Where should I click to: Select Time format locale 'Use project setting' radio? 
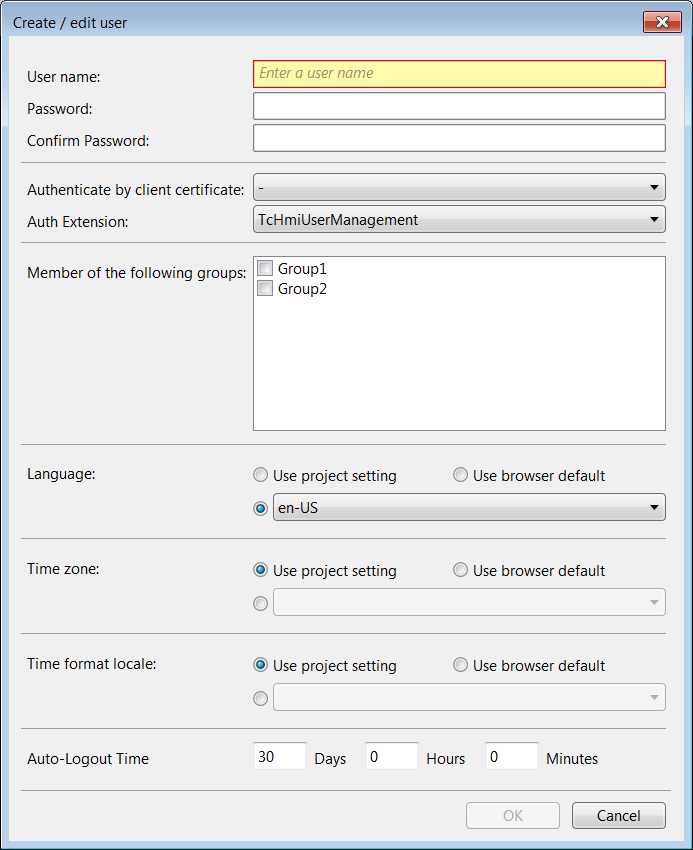click(x=260, y=665)
